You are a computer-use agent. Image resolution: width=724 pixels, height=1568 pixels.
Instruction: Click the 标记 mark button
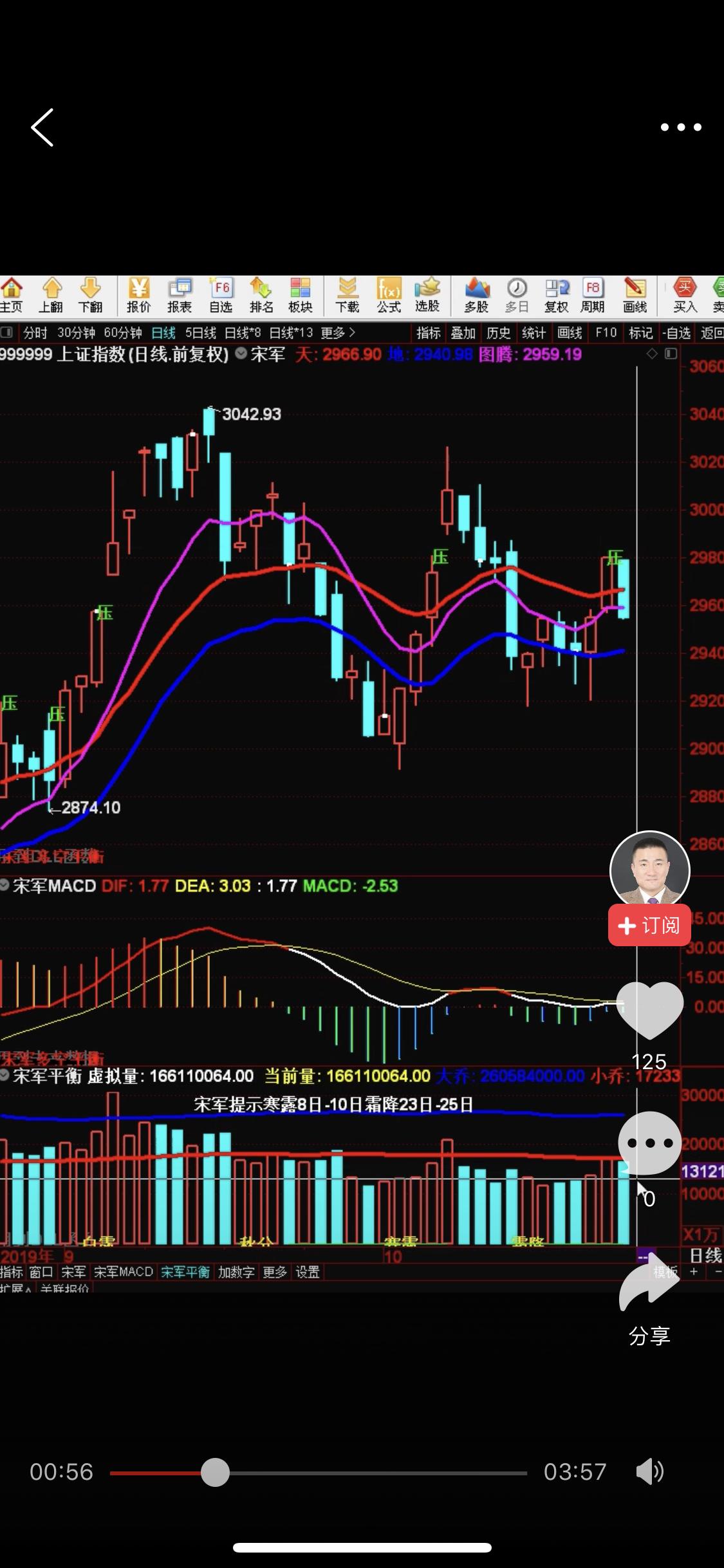640,333
